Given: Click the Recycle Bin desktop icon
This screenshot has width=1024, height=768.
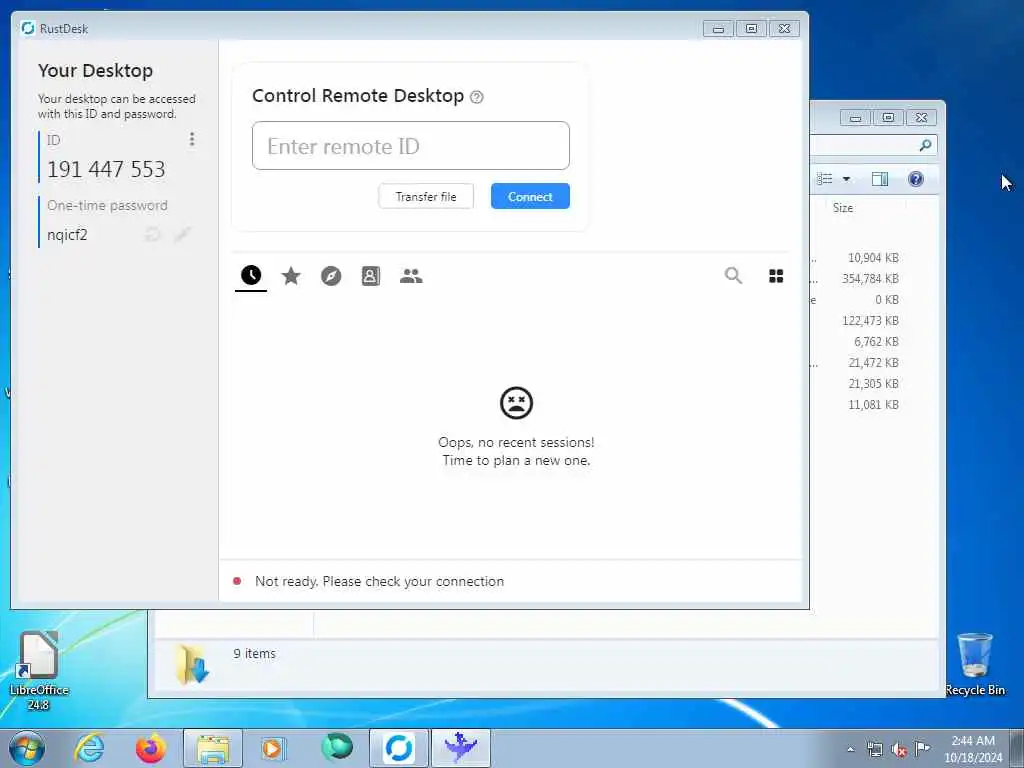Looking at the screenshot, I should (974, 664).
